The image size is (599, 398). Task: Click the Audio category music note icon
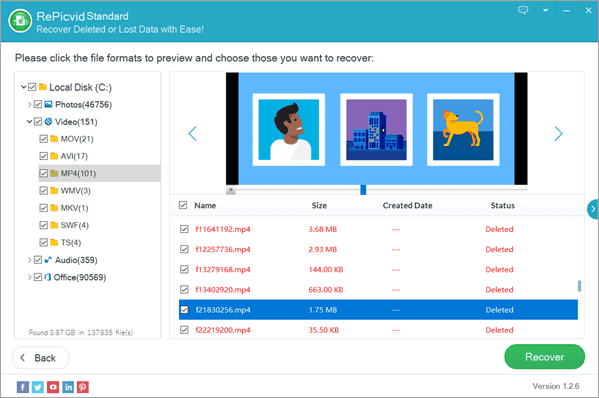tap(48, 260)
